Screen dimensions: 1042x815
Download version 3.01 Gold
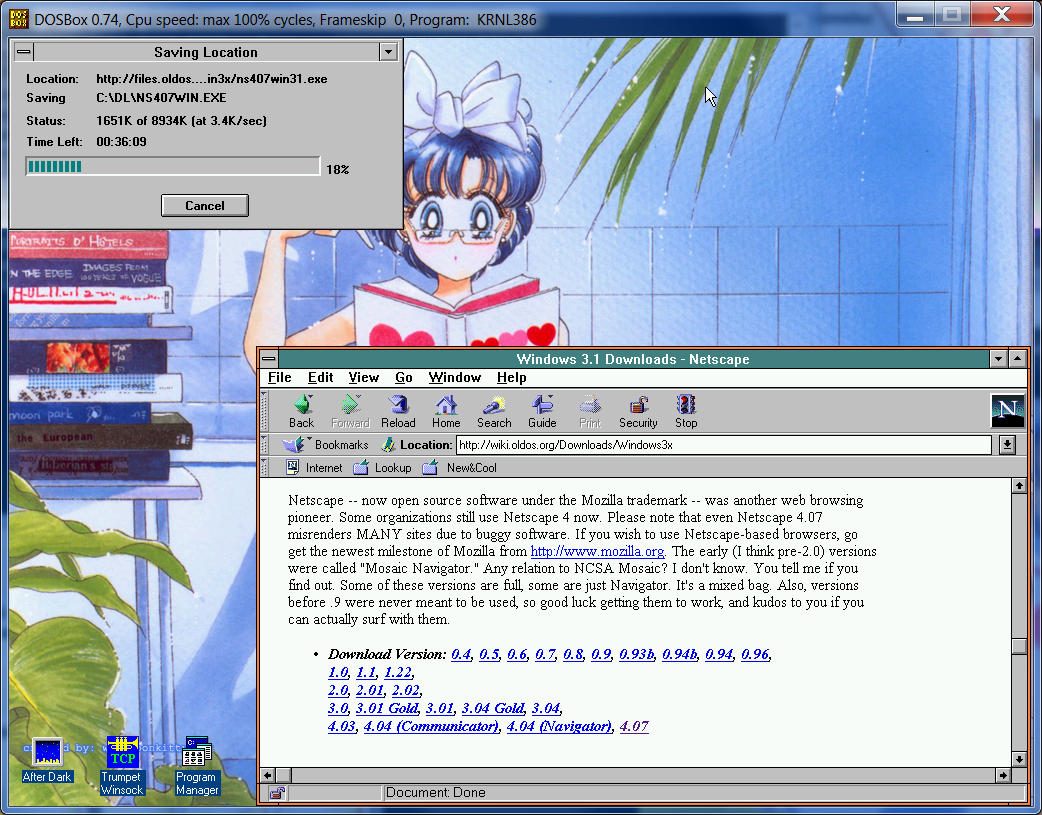(387, 708)
